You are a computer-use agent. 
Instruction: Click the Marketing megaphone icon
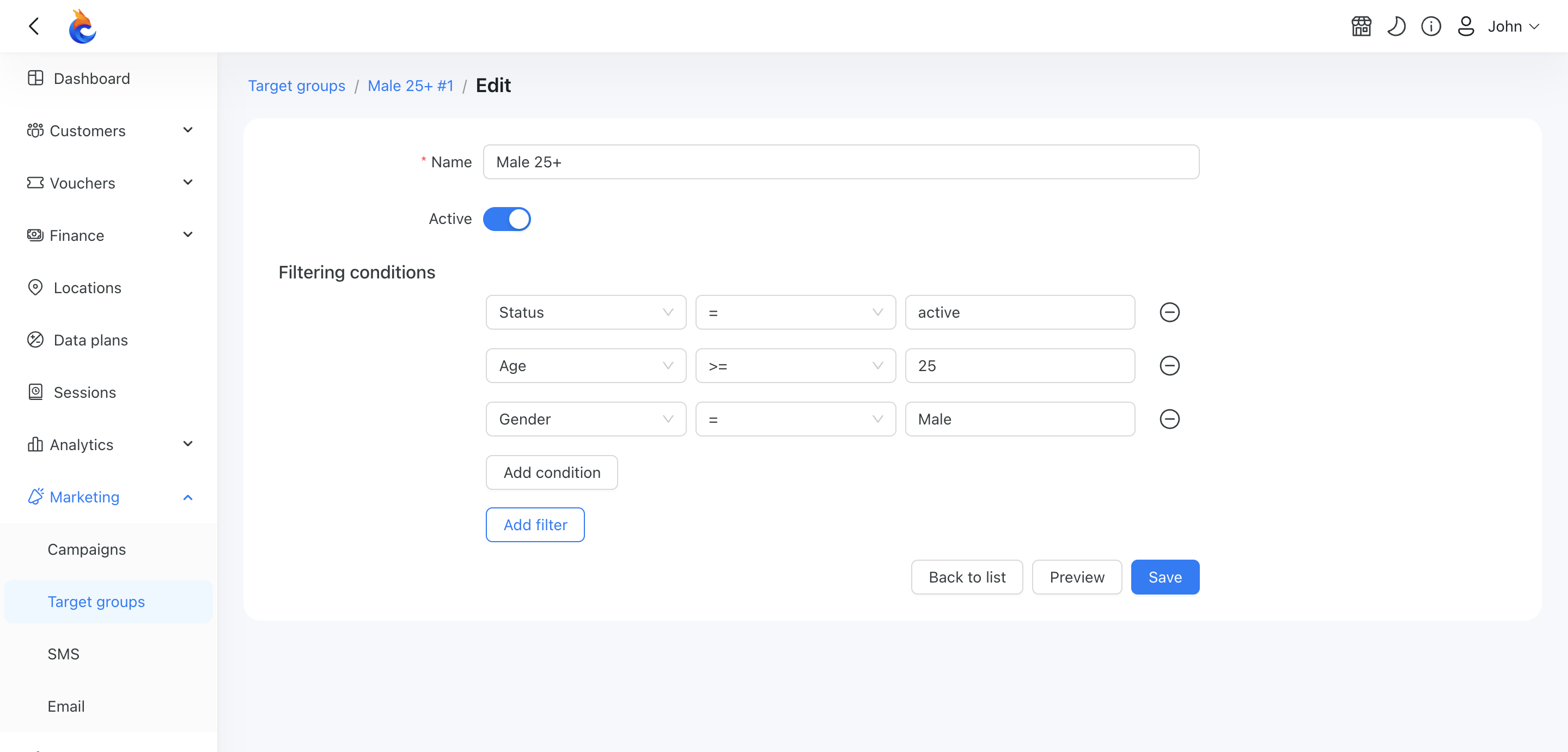click(x=35, y=496)
